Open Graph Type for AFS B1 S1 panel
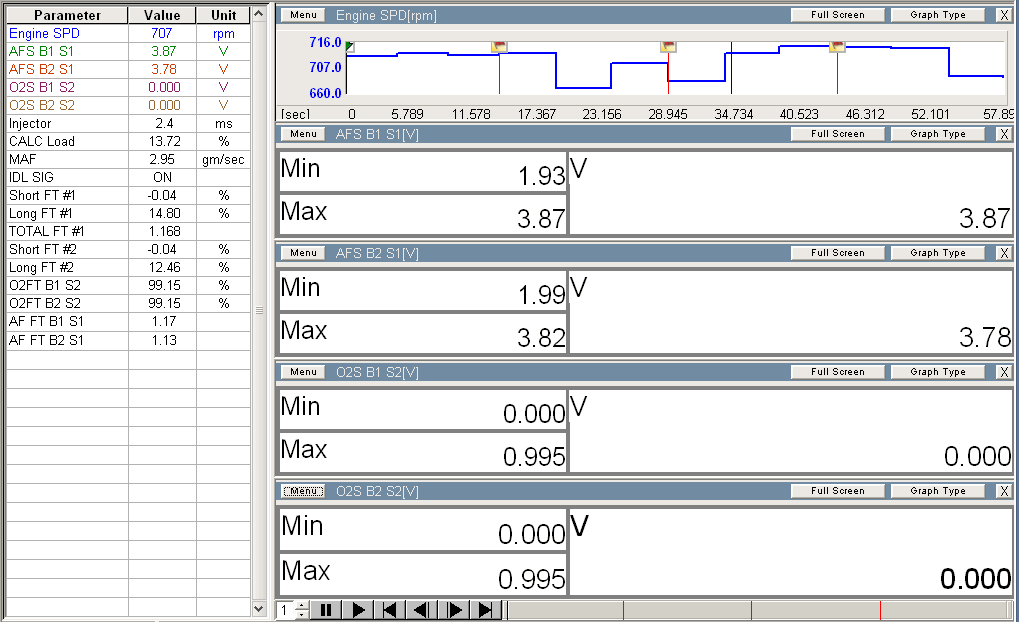Image resolution: width=1019 pixels, height=622 pixels. [938, 134]
